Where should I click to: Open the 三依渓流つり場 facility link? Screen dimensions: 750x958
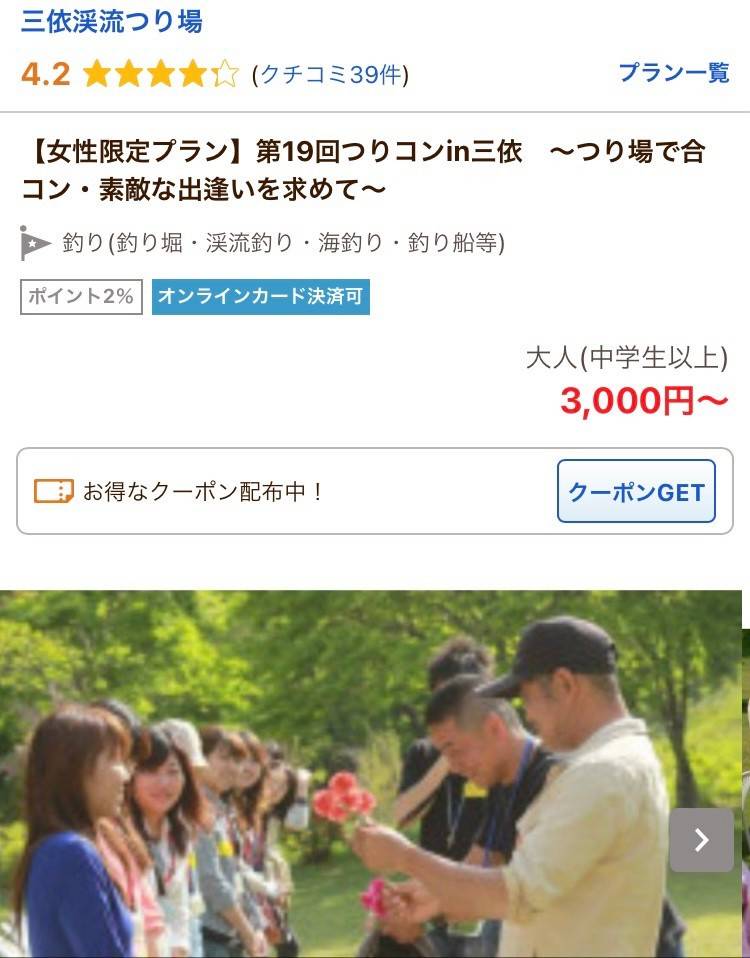tap(112, 23)
